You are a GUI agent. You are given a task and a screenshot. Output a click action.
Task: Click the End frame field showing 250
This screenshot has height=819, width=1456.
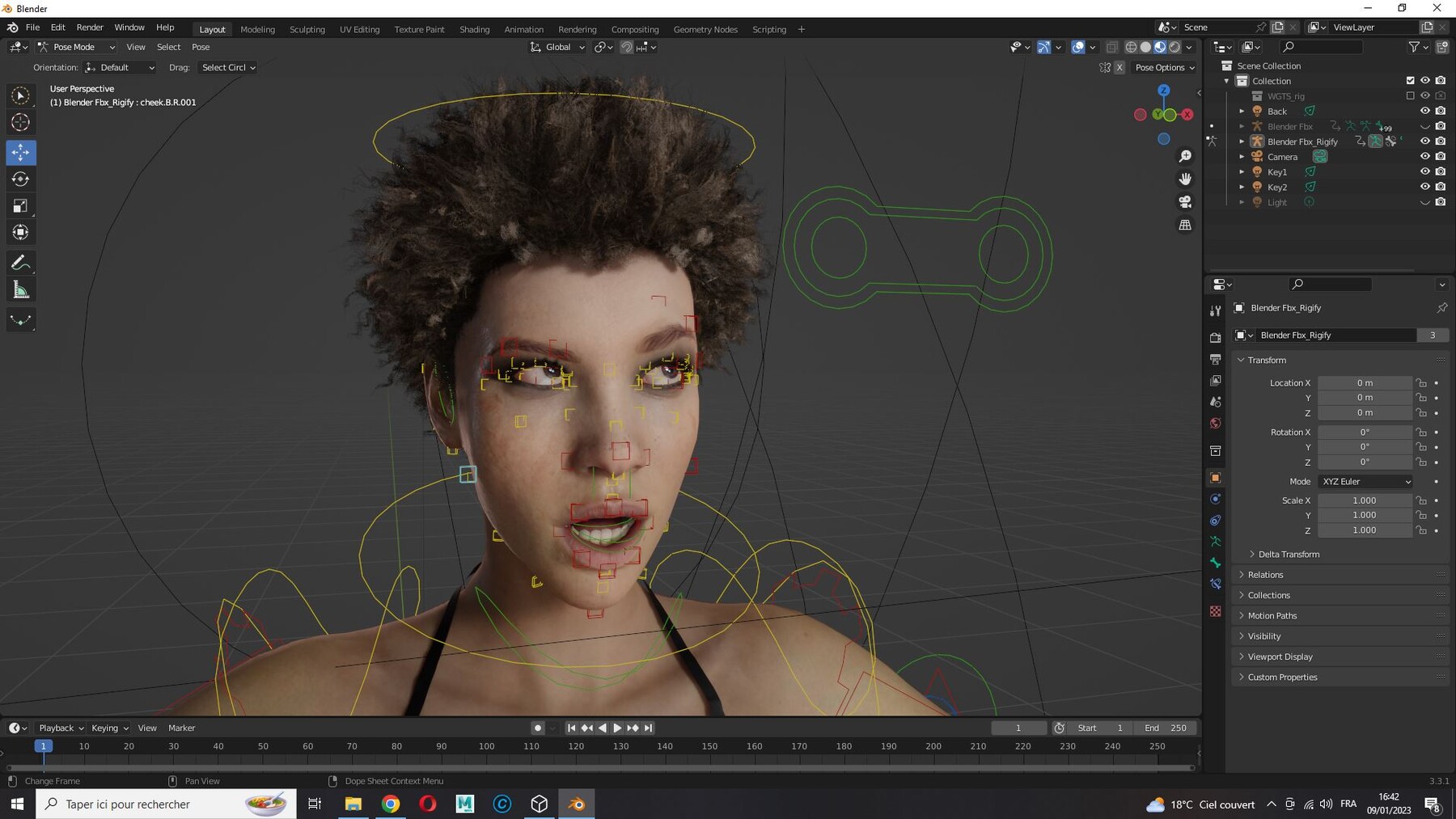[1165, 728]
